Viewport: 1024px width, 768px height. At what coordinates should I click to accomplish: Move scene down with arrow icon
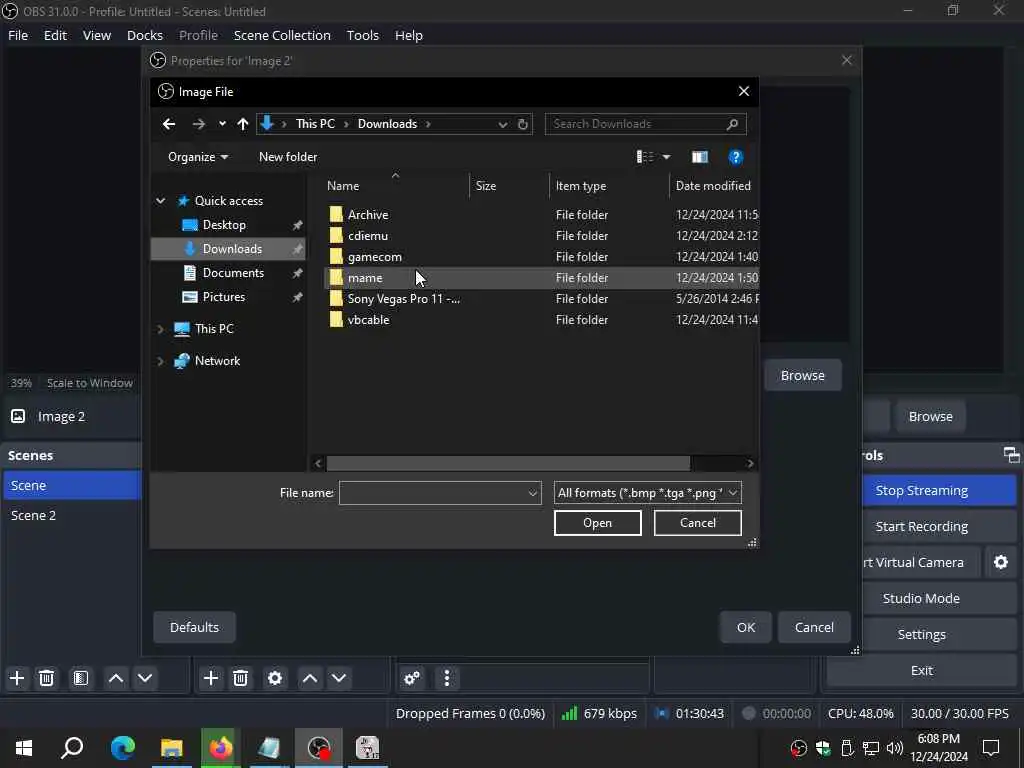coord(145,678)
